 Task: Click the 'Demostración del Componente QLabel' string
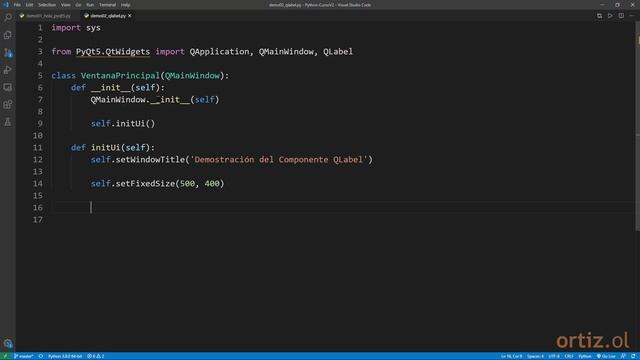point(279,160)
